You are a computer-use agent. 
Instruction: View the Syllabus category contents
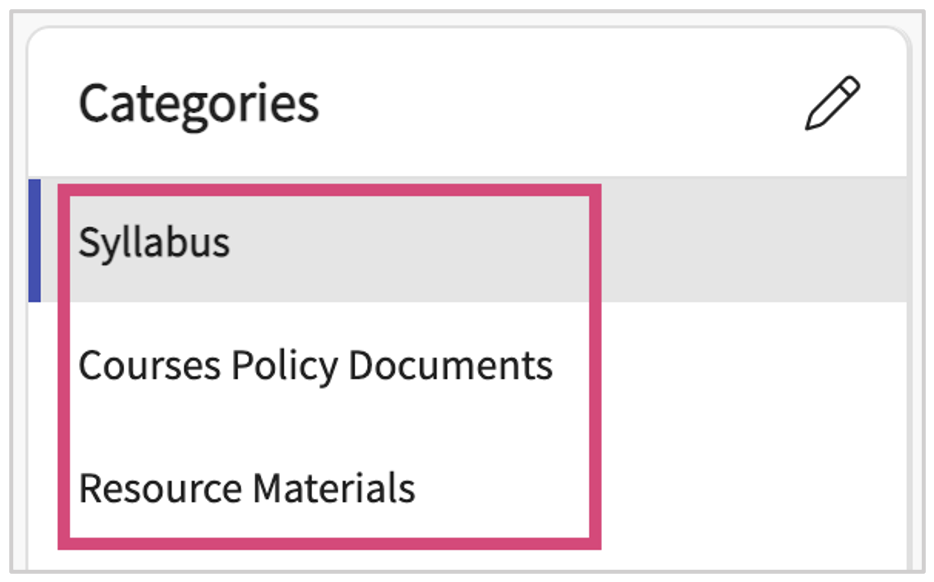pos(155,242)
